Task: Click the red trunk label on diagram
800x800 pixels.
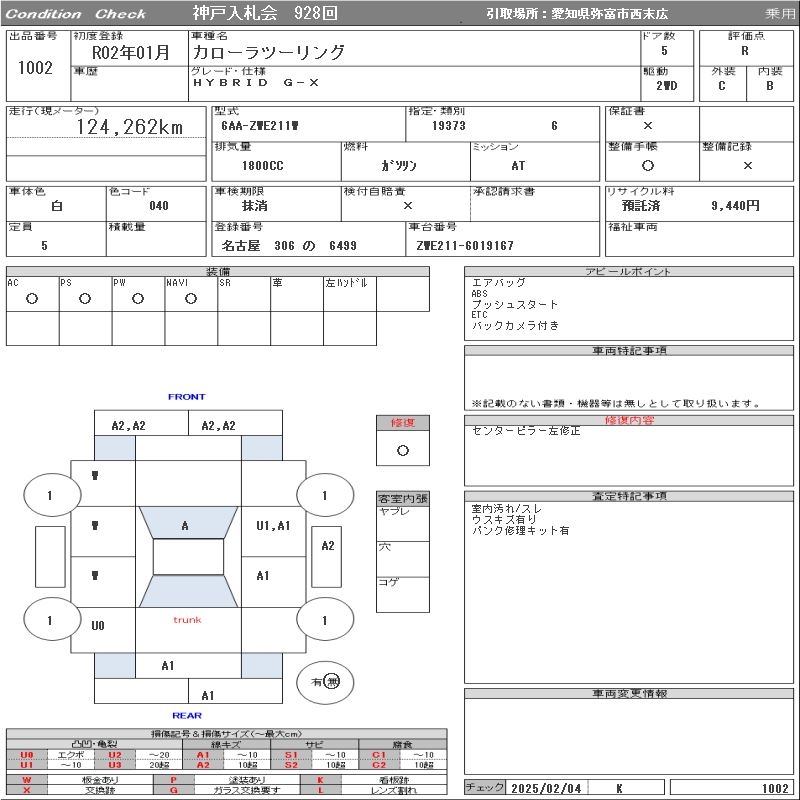Action: pos(187,620)
